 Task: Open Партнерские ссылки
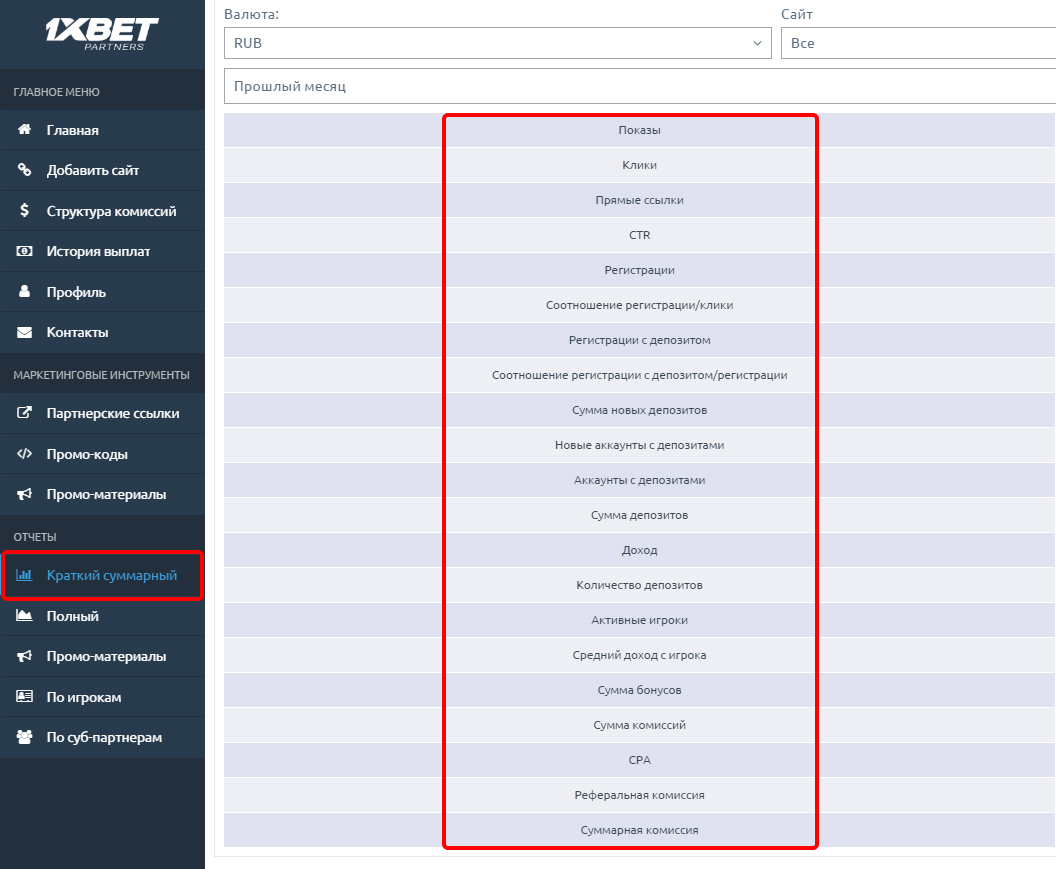(x=102, y=413)
